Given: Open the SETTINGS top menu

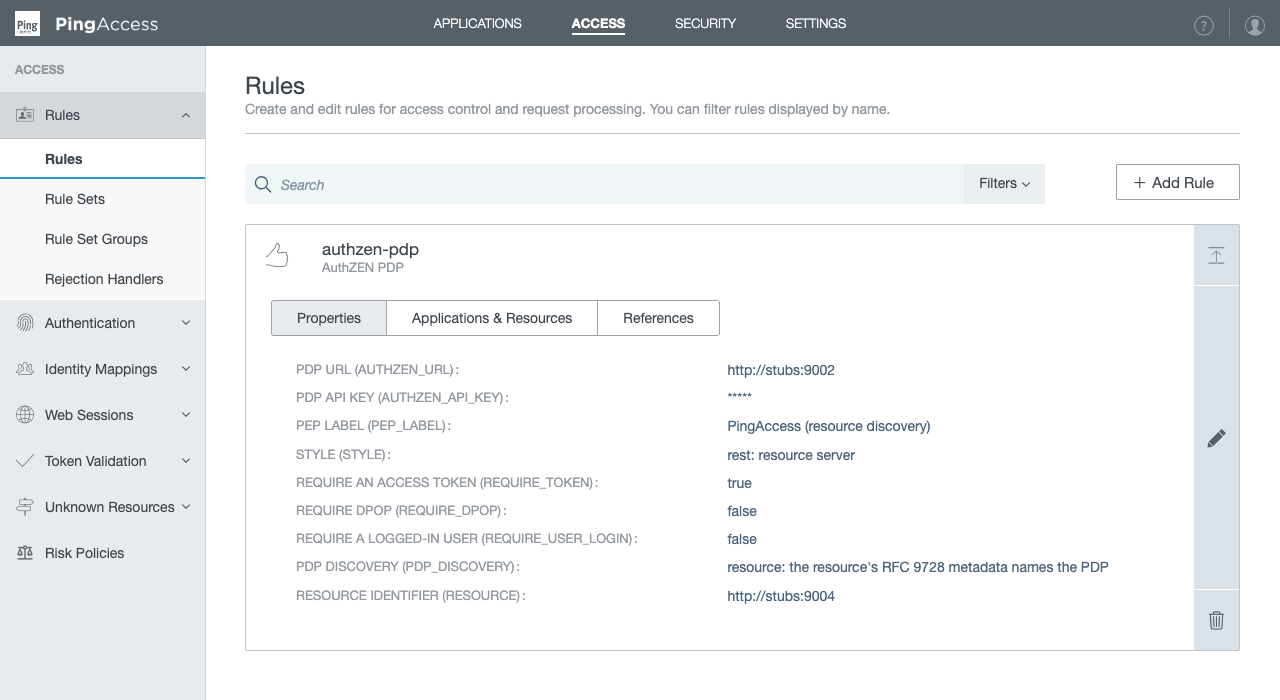Looking at the screenshot, I should click(x=815, y=23).
